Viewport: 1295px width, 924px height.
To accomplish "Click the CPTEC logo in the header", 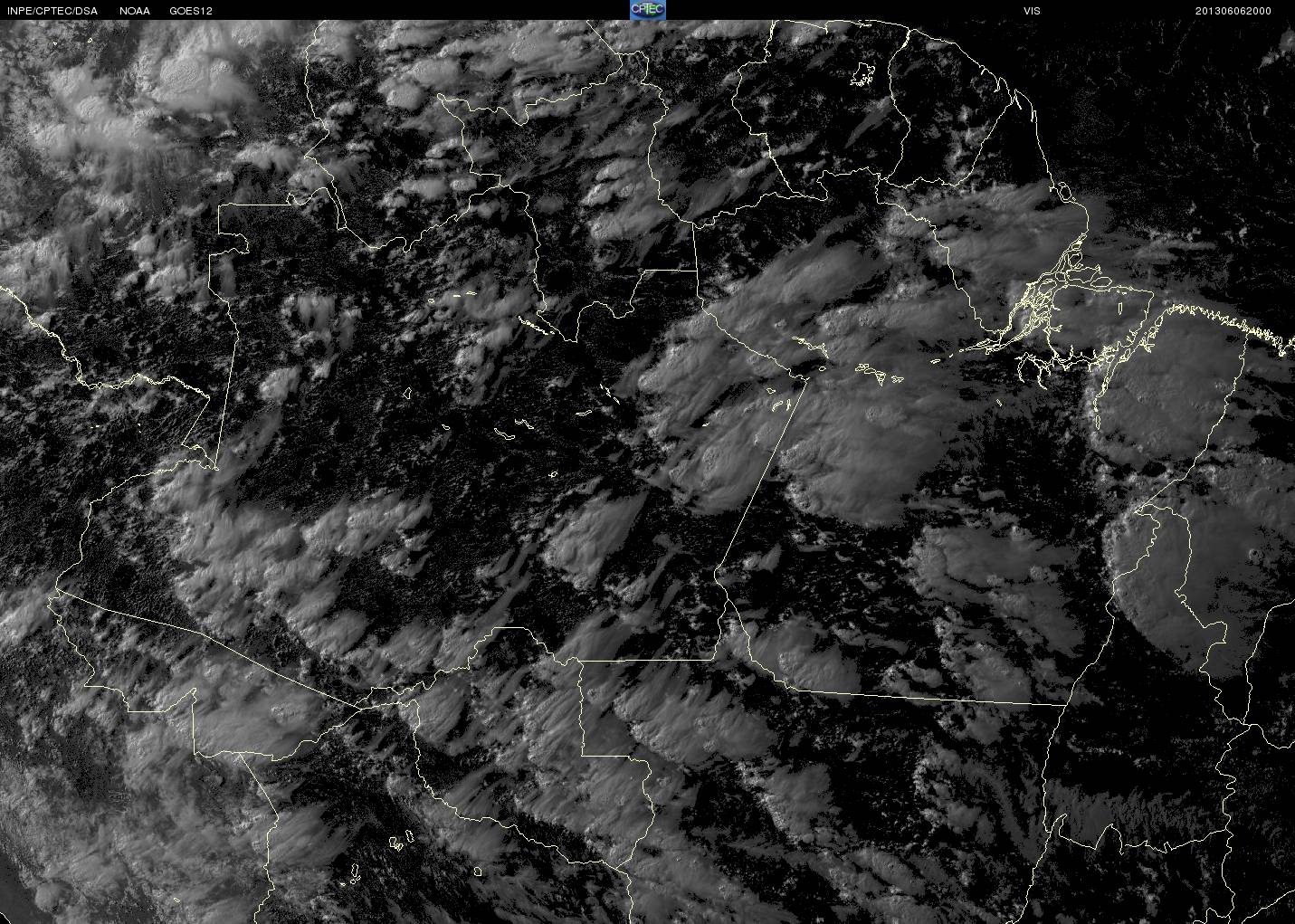I will [647, 10].
